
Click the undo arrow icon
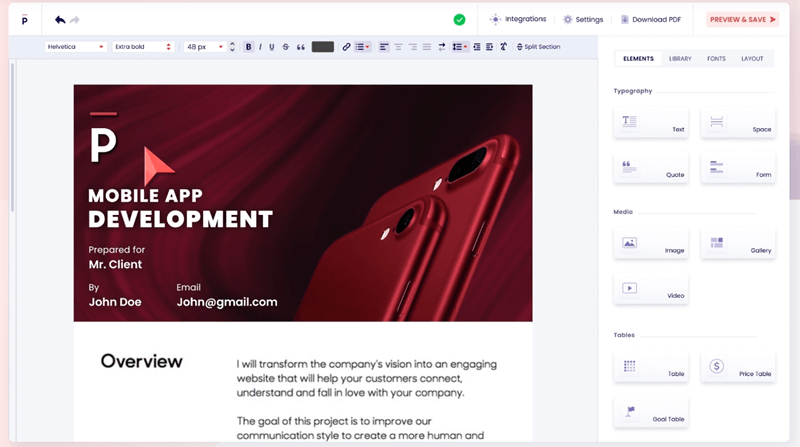[60, 19]
